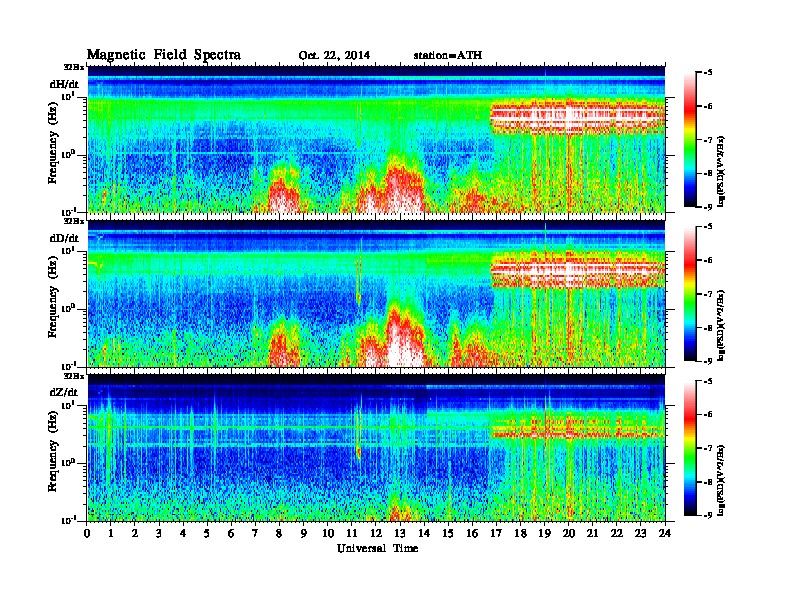Click the 32Hz tick label of dD/dt panel
Viewport: 792px width, 612px height.
click(x=74, y=221)
